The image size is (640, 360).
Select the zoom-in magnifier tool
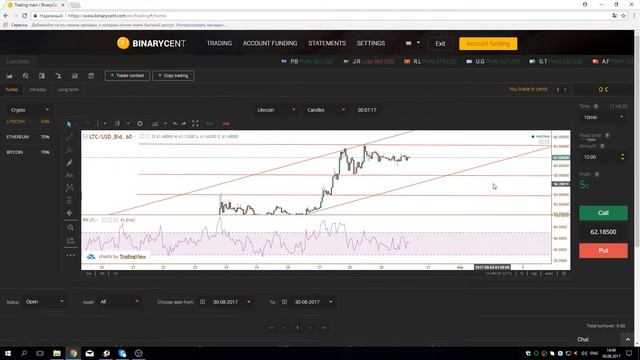(70, 228)
